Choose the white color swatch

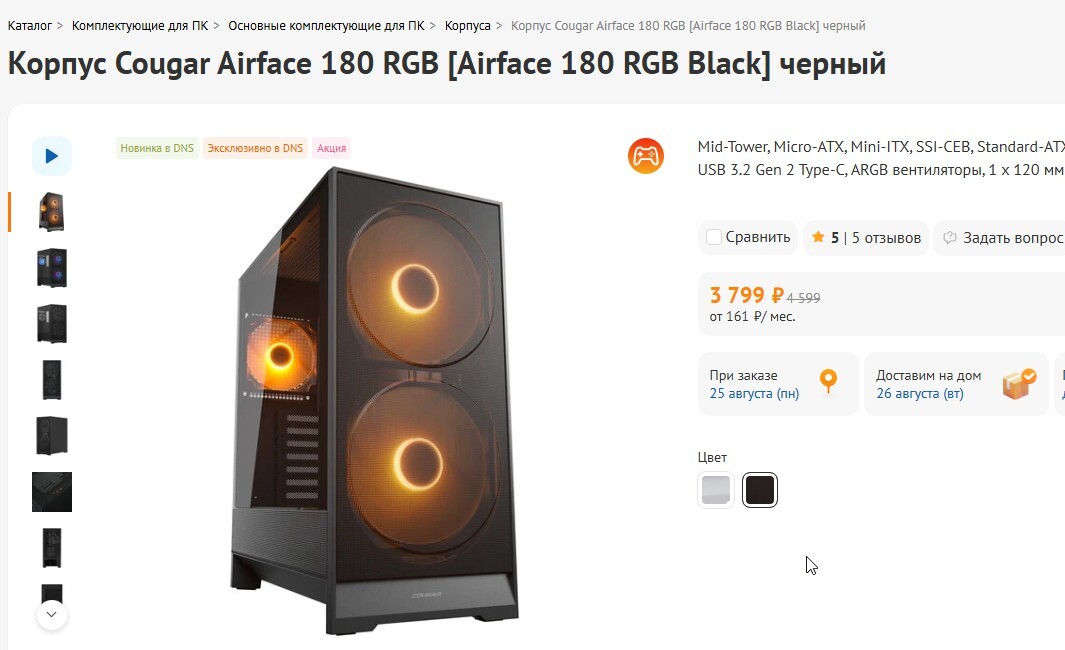pos(716,490)
